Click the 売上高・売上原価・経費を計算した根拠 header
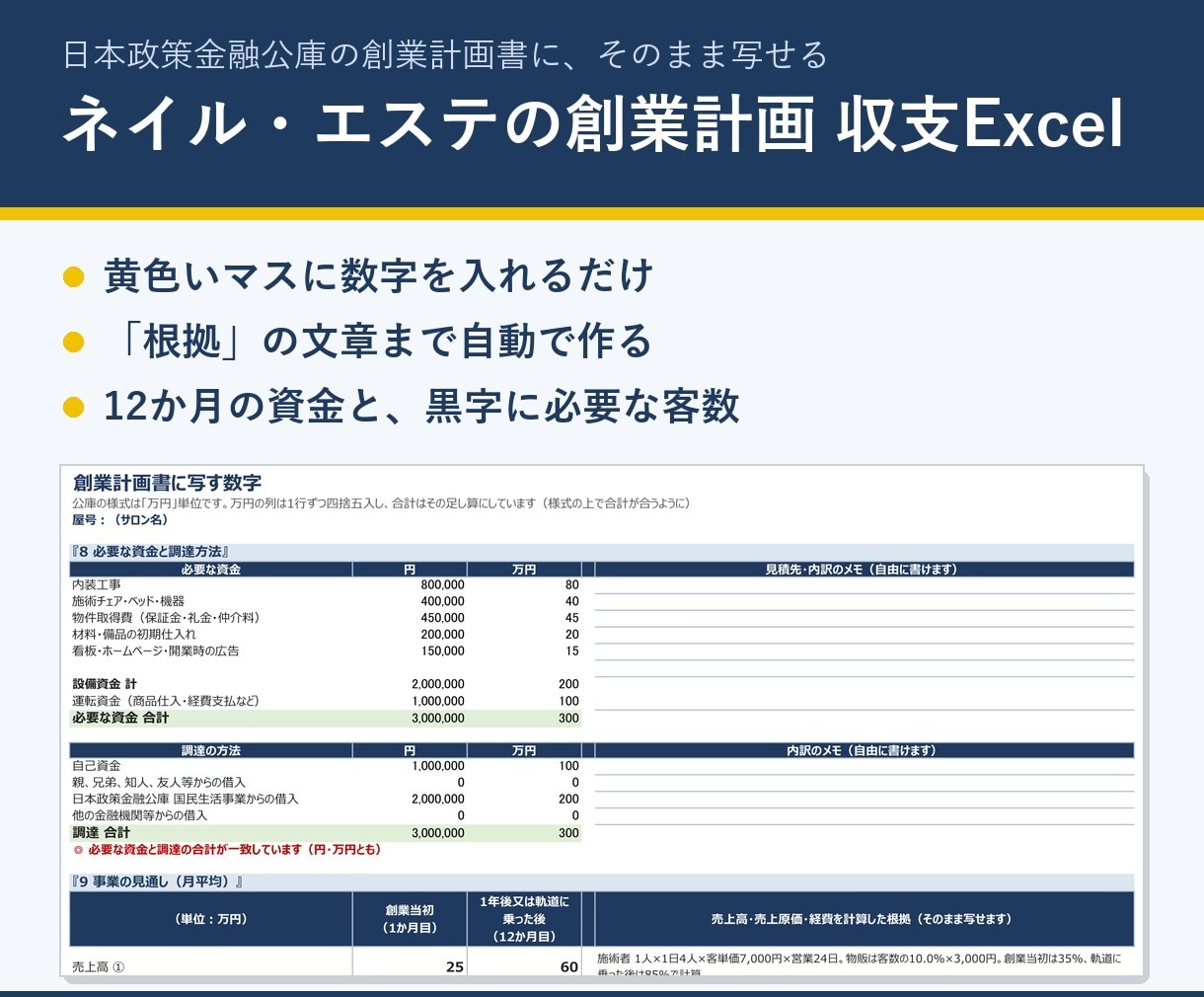This screenshot has height=997, width=1204. [865, 919]
